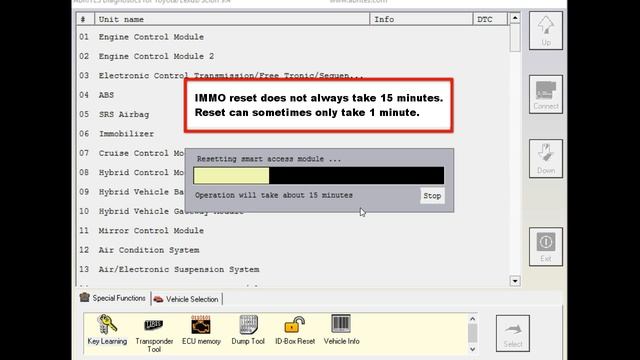This screenshot has height=360, width=640.
Task: Click the functions panel scrollbar thumb
Action: 472,333
